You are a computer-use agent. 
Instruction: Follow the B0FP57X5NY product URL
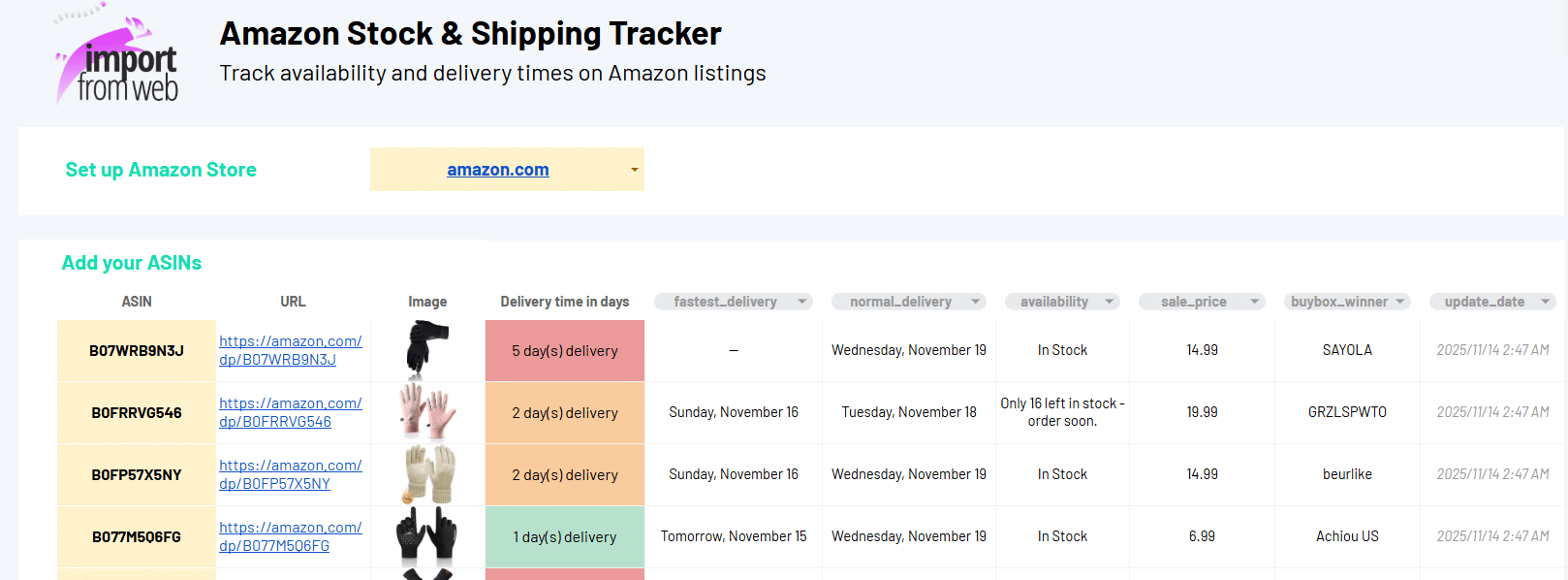[x=290, y=474]
